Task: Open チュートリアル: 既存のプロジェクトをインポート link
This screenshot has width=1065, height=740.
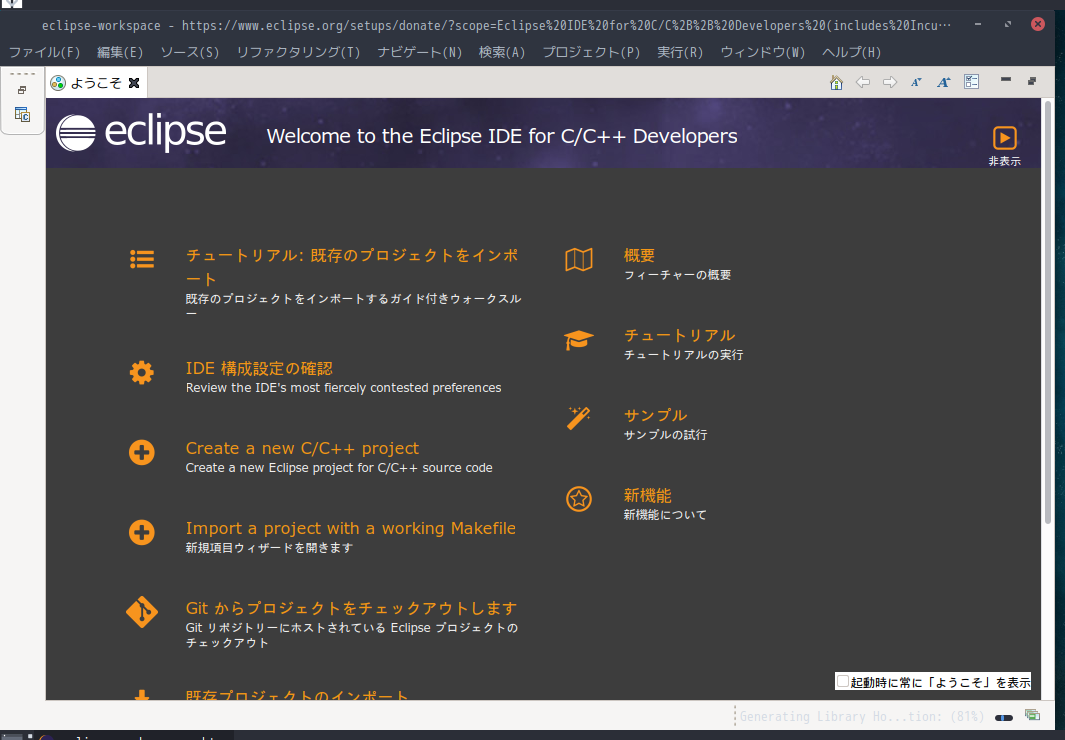Action: (x=352, y=267)
